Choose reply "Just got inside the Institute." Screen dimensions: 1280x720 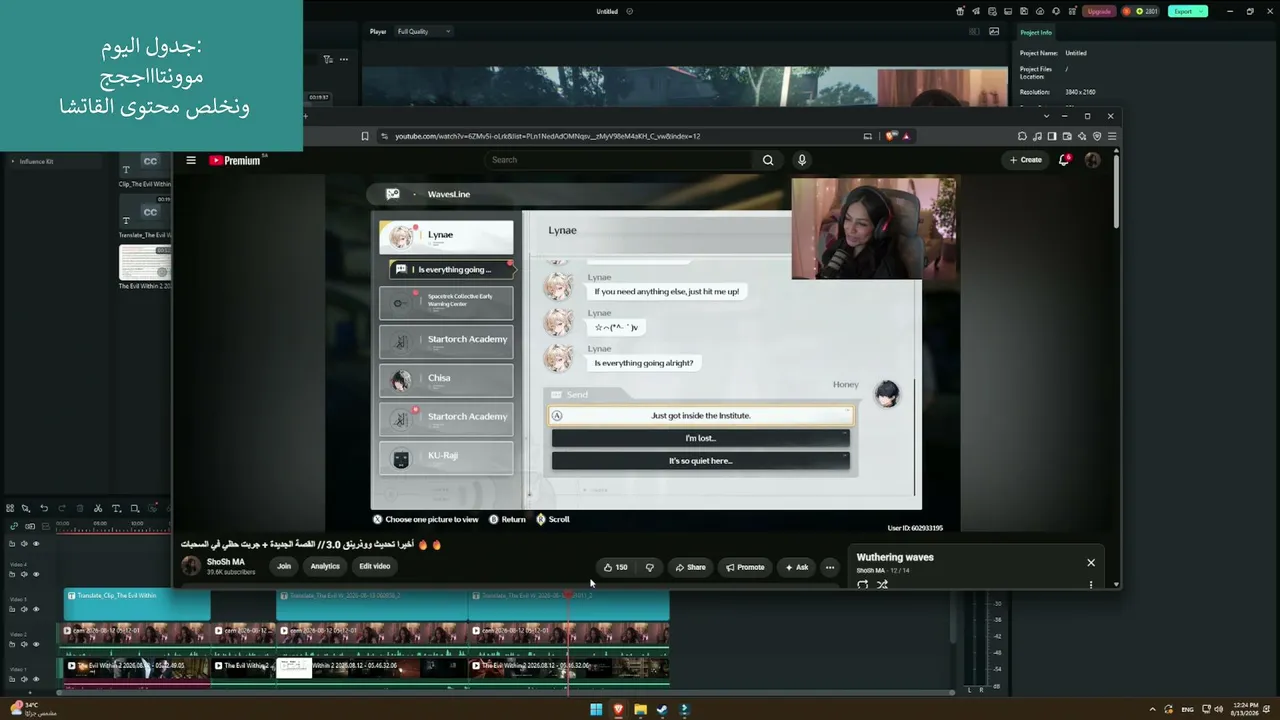pyautogui.click(x=701, y=415)
